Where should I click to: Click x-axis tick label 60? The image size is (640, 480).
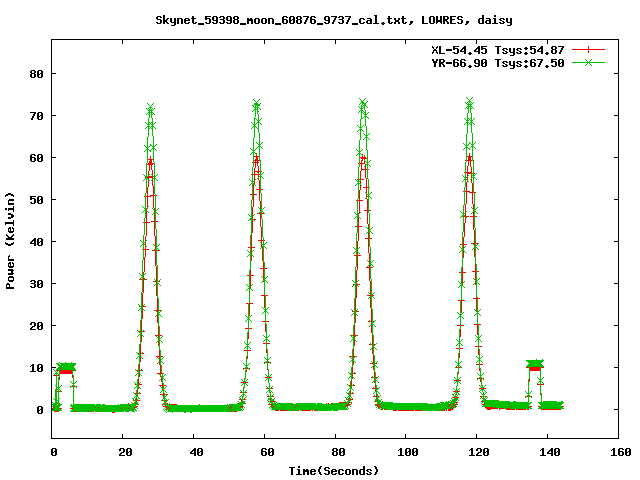click(267, 452)
